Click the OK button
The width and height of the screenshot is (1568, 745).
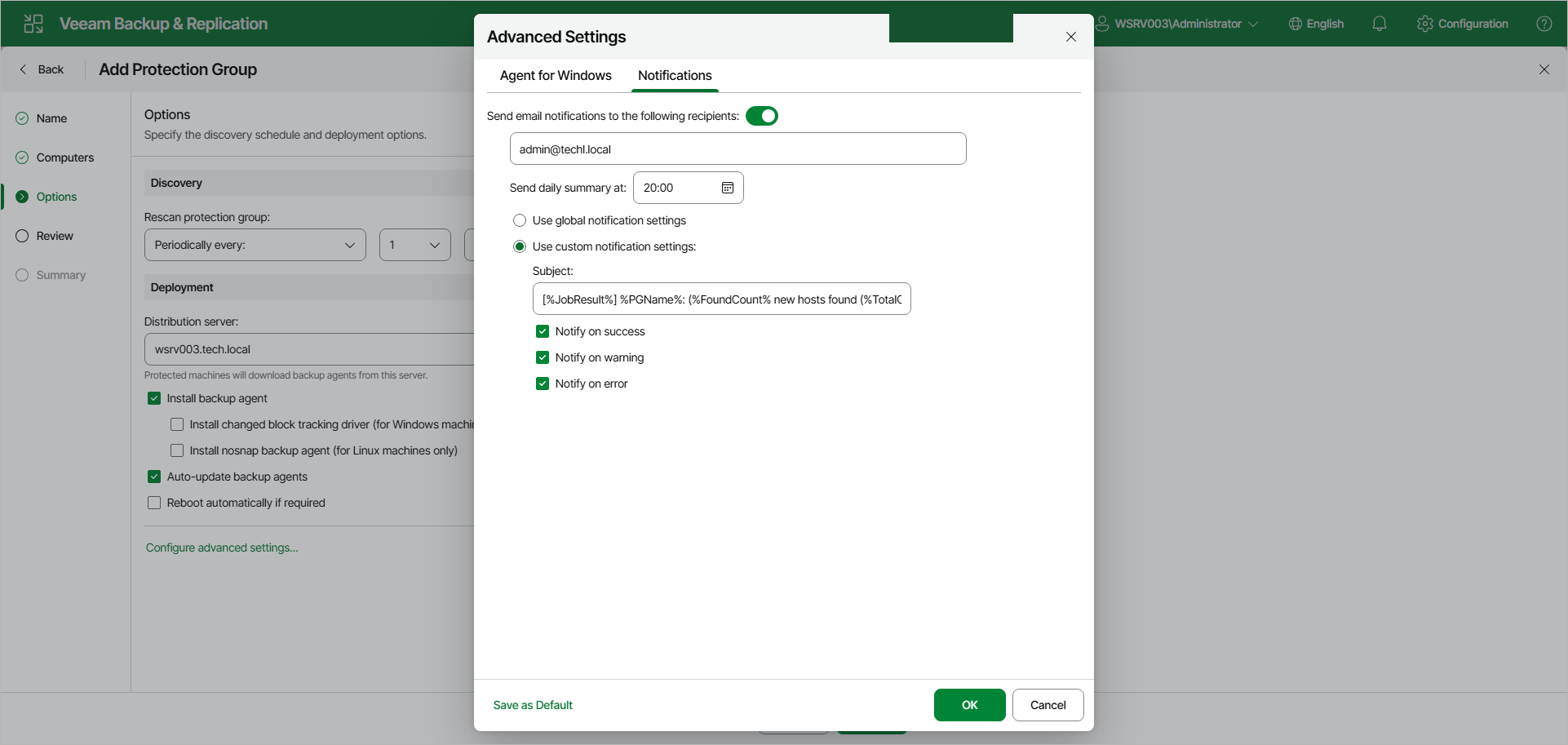tap(970, 705)
